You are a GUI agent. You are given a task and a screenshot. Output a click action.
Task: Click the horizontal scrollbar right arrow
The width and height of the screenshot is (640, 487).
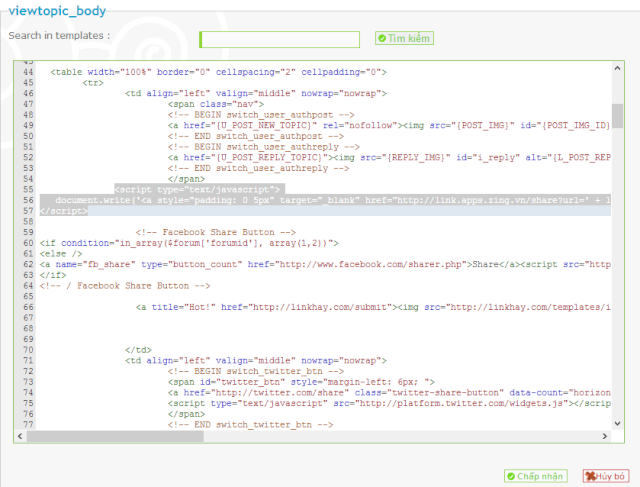coord(604,436)
